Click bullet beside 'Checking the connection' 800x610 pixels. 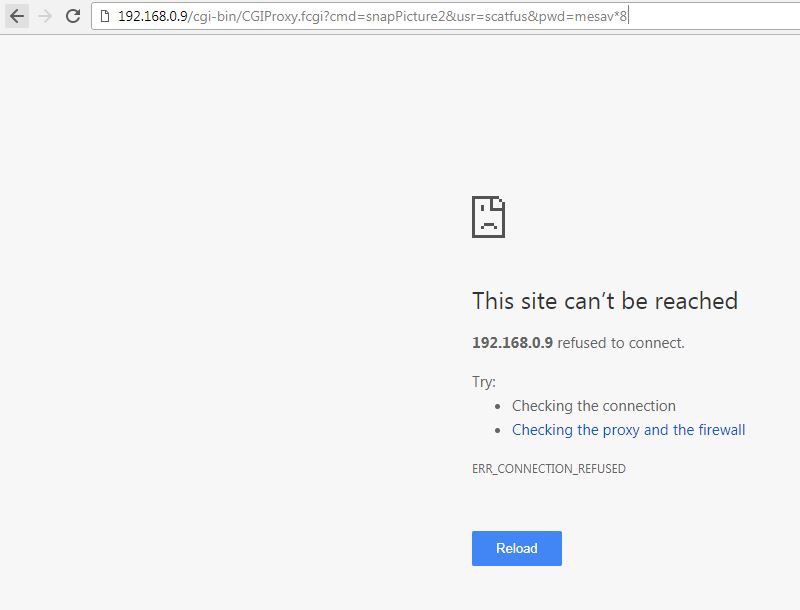pyautogui.click(x=497, y=406)
